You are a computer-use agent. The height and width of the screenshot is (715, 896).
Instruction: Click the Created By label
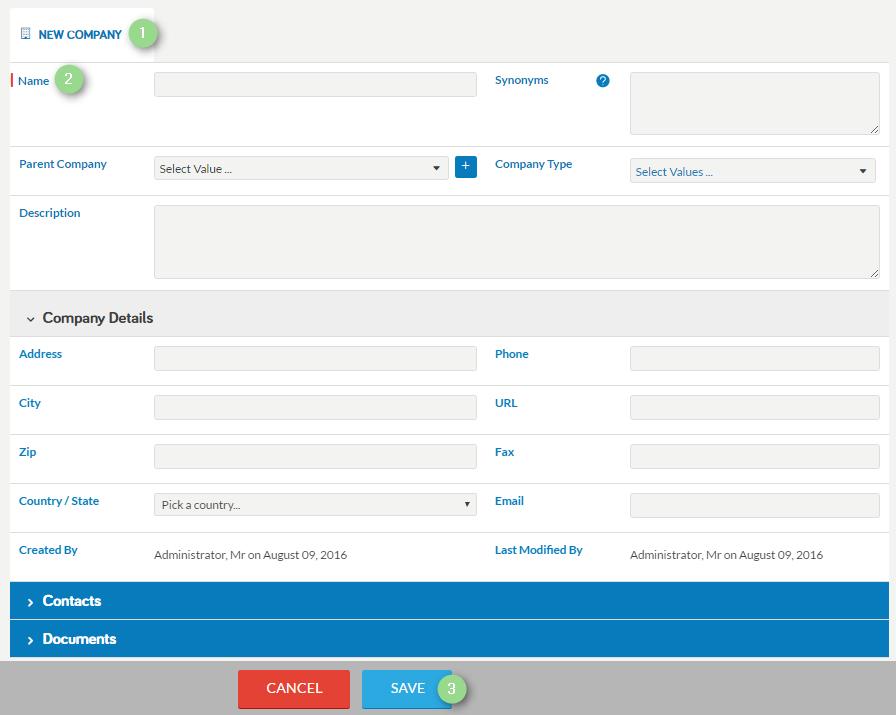[48, 550]
